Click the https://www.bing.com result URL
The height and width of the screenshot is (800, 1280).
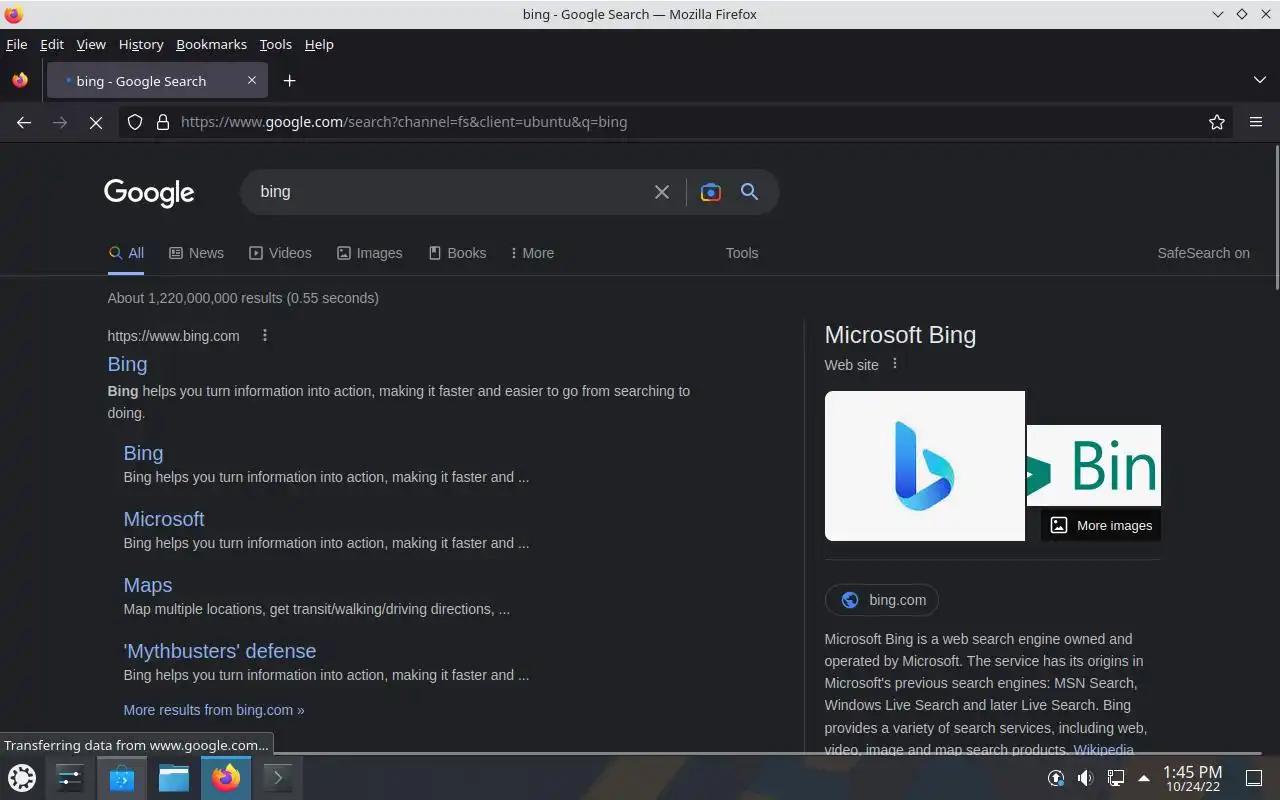[x=173, y=336]
